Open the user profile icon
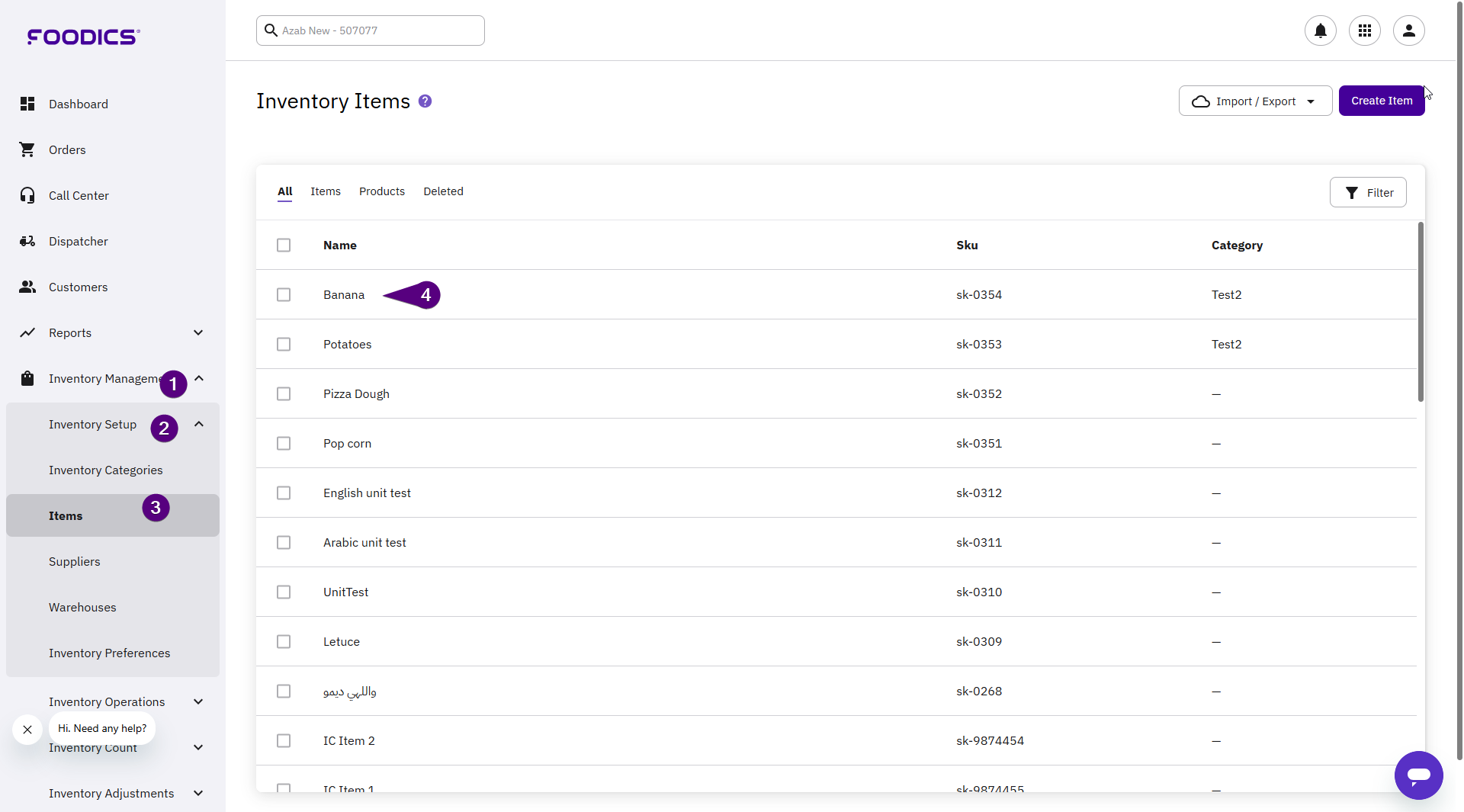The height and width of the screenshot is (812, 1464). tap(1408, 30)
